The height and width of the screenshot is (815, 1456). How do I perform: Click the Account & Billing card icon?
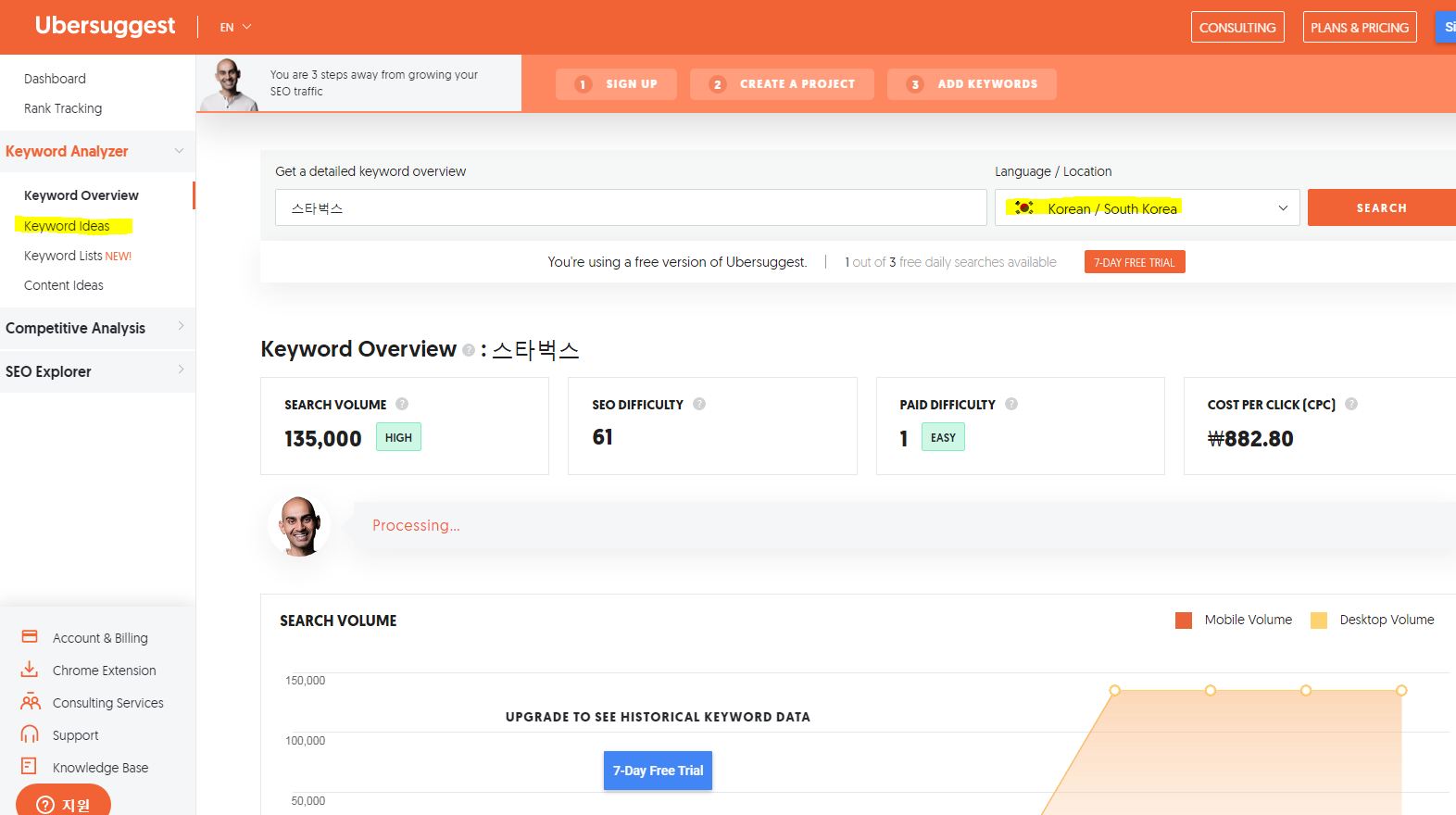pos(30,637)
